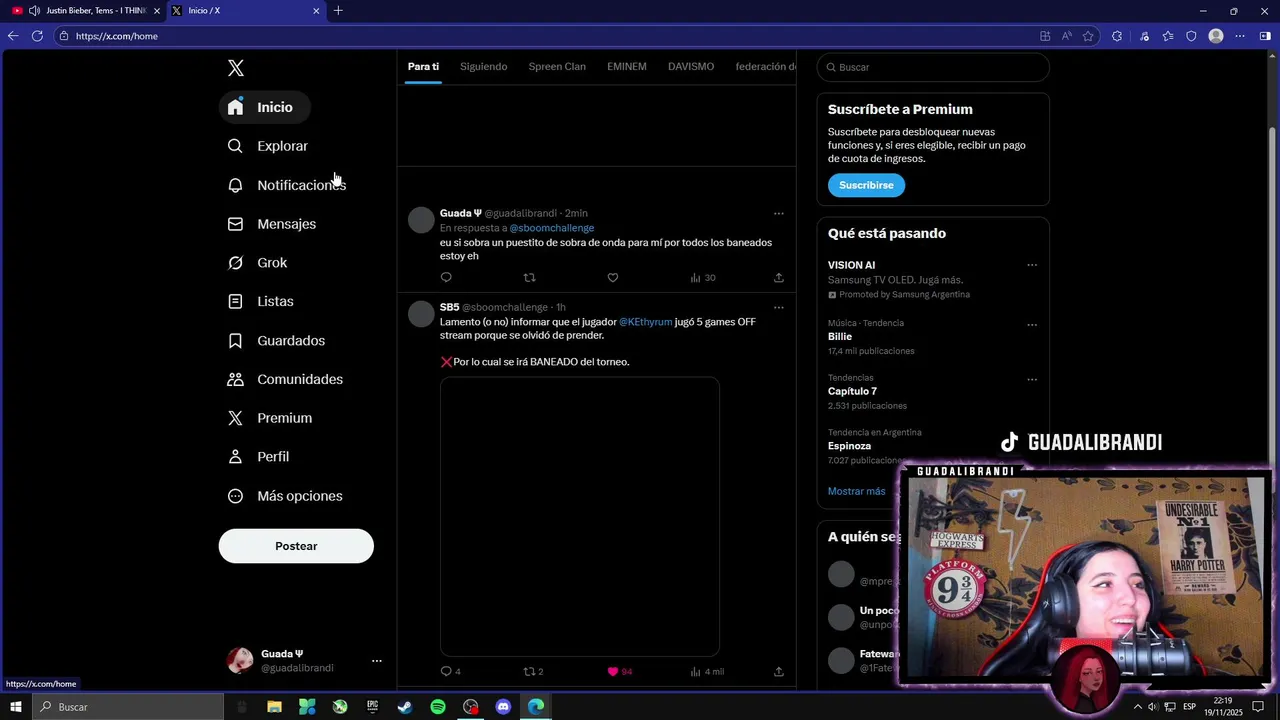The width and height of the screenshot is (1280, 720).
Task: Reply to SB5 post with 4 replies
Action: (x=450, y=671)
